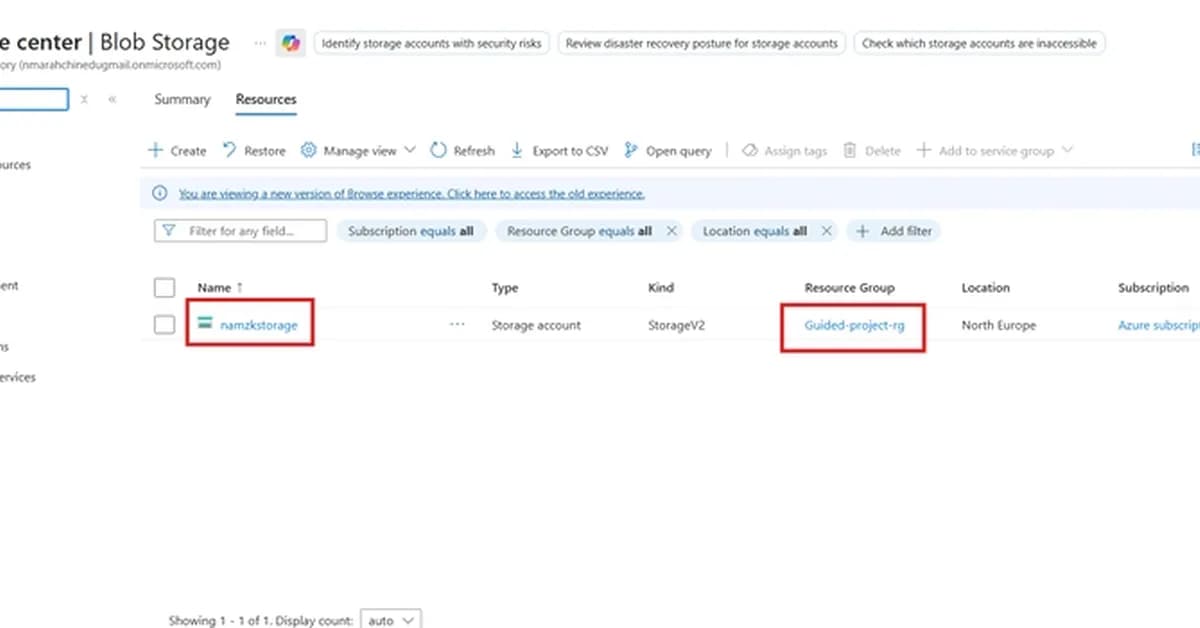The height and width of the screenshot is (628, 1200).
Task: Expand the Manage view dropdown
Action: pos(408,150)
